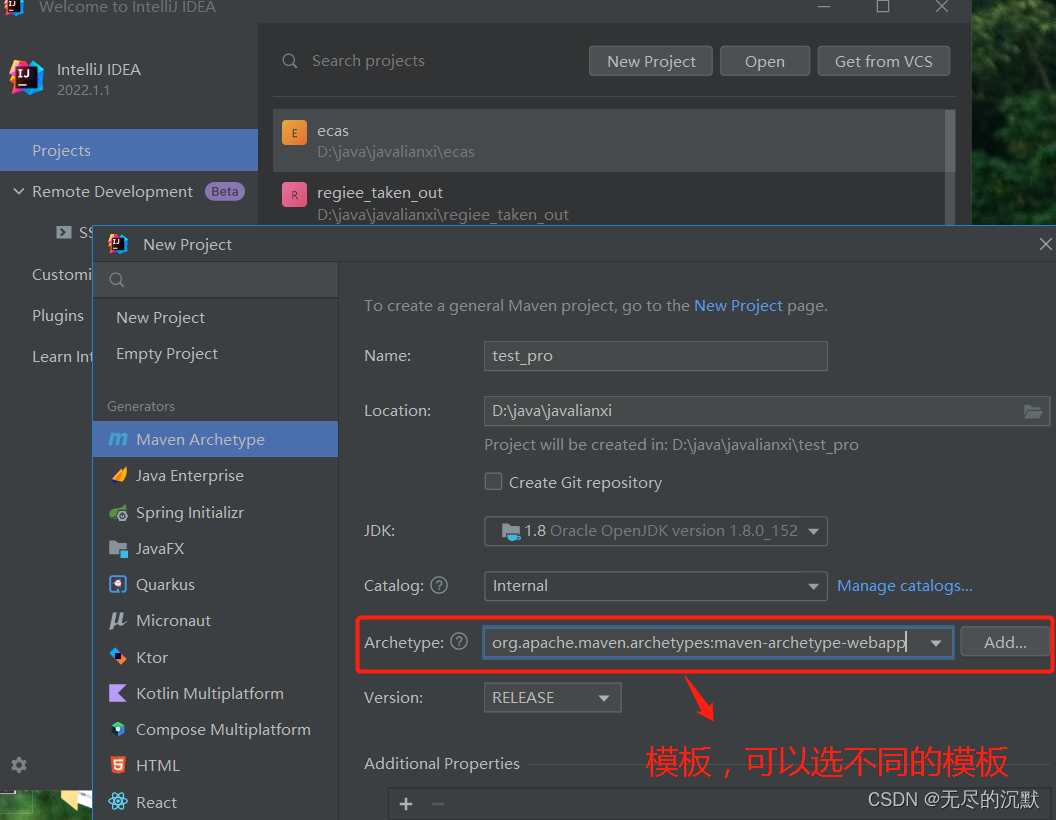Click the Add... archetype button

coord(1005,642)
